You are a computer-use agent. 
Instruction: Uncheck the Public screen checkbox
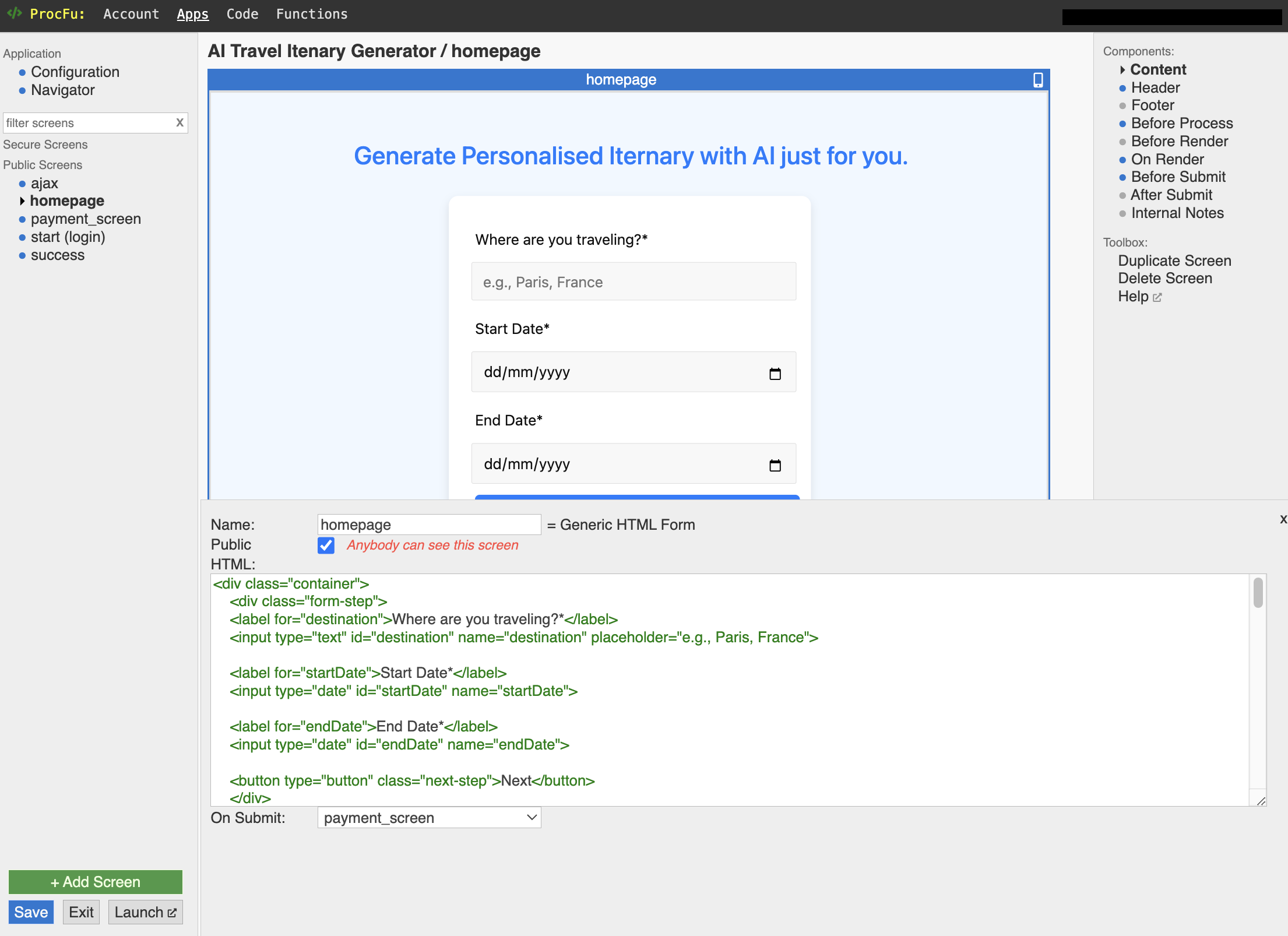[326, 545]
